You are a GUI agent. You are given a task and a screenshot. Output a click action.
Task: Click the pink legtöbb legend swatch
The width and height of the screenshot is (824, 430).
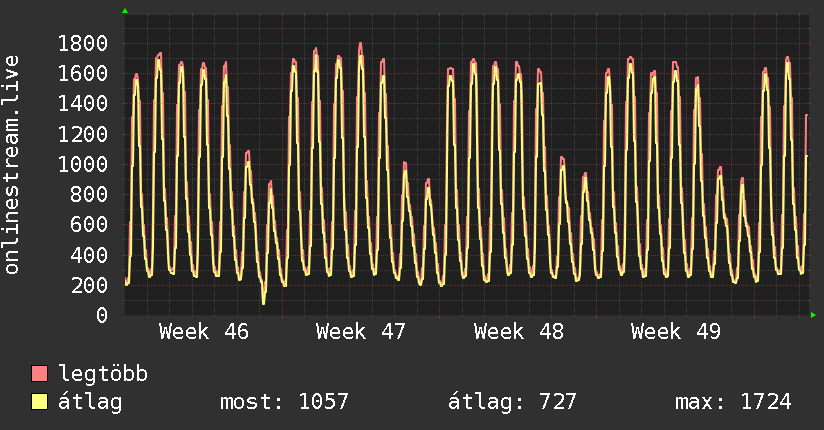point(39,374)
